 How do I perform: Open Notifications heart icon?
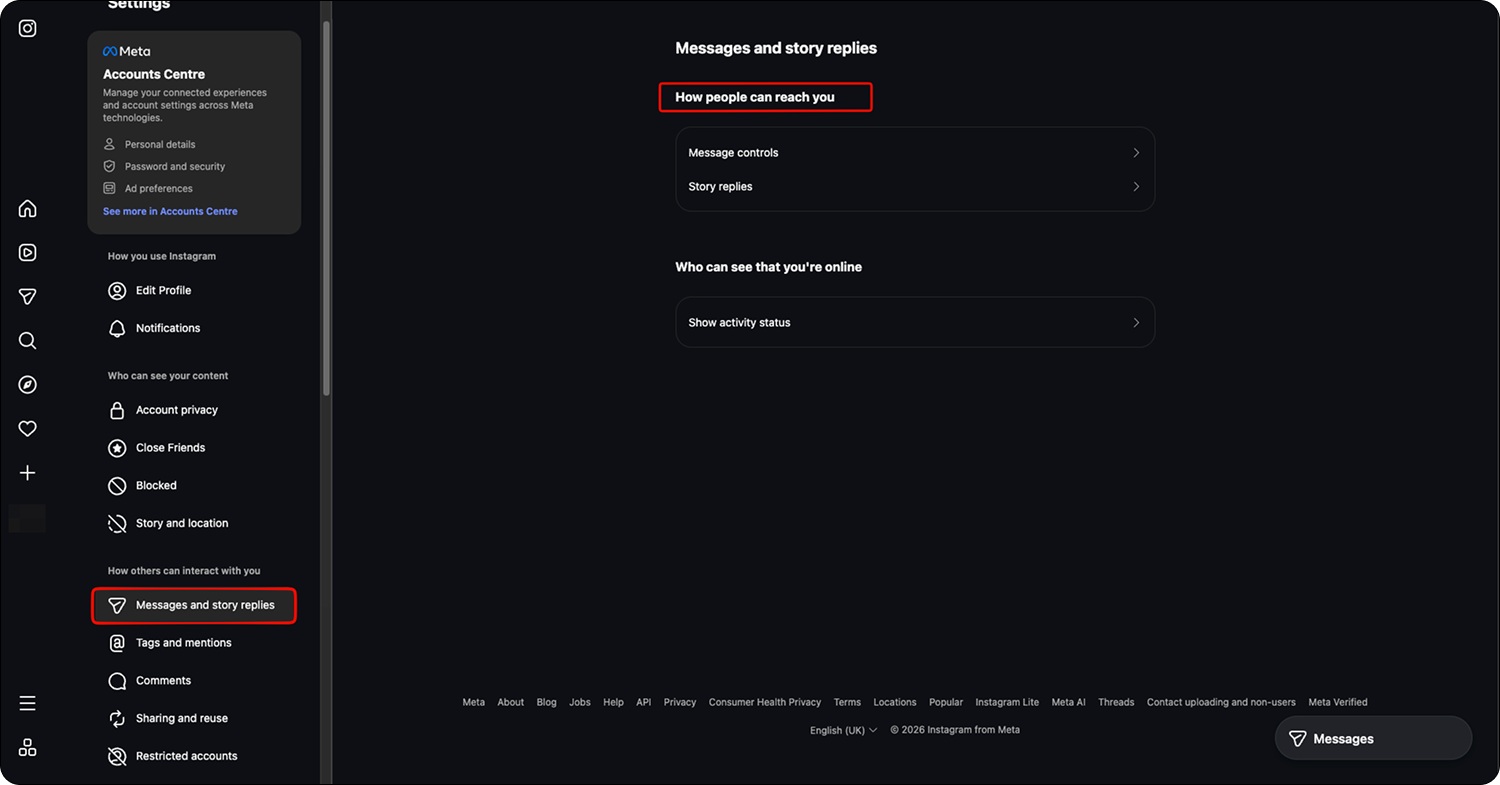pyautogui.click(x=28, y=429)
